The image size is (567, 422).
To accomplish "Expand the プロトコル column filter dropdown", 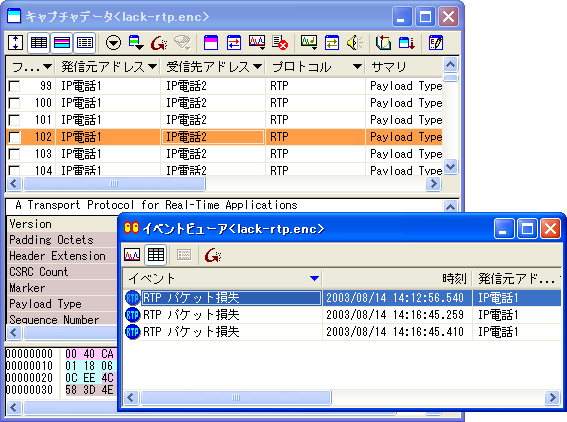I will click(357, 67).
